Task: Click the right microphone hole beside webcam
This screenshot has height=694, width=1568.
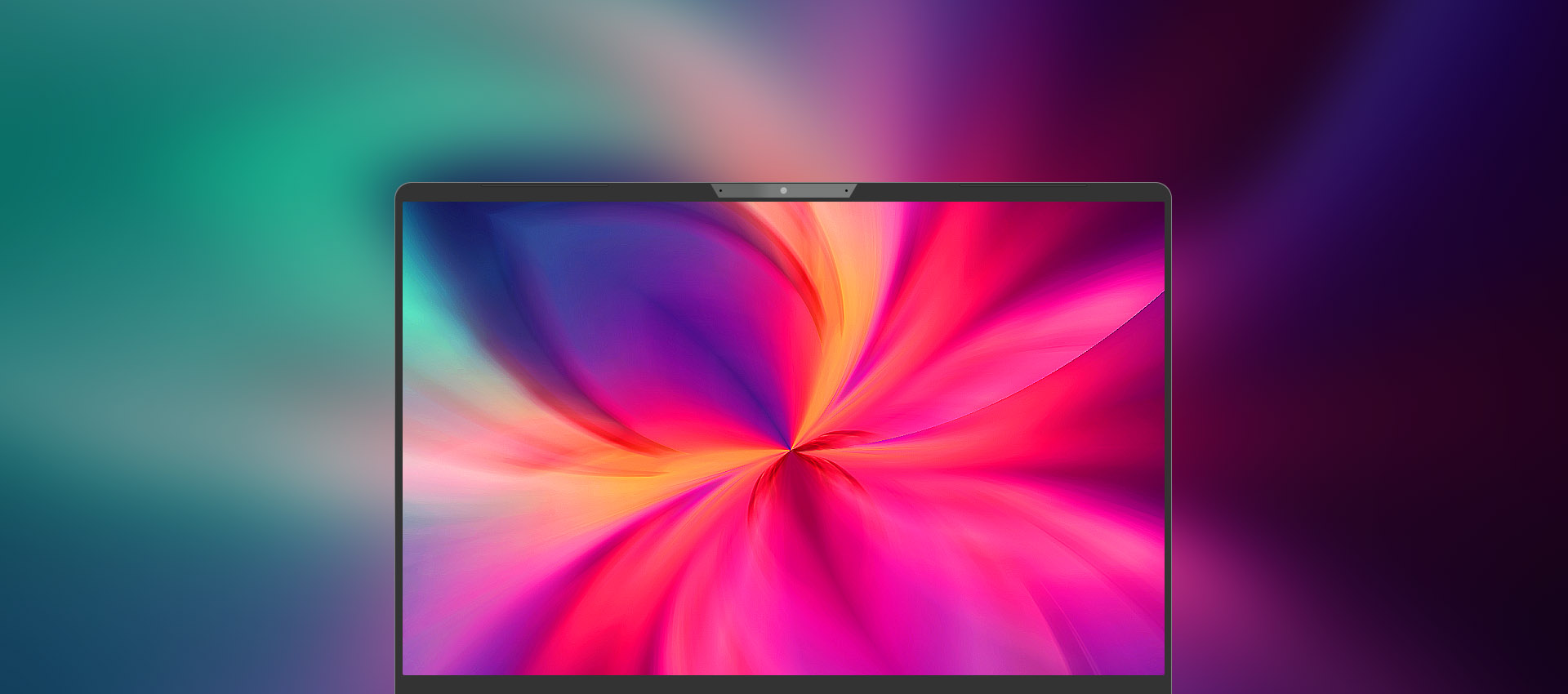Action: tap(846, 191)
